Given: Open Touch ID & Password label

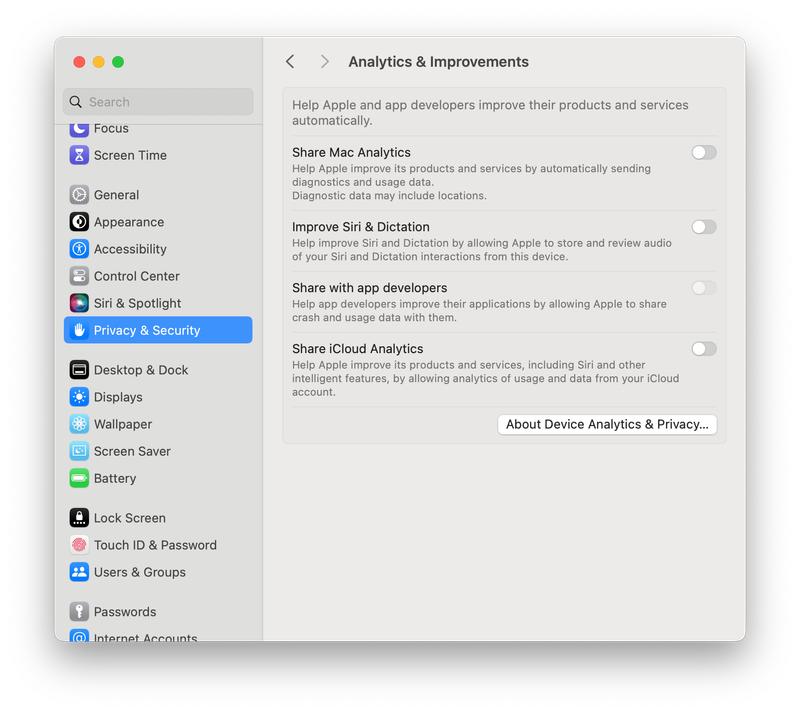Looking at the screenshot, I should point(155,545).
